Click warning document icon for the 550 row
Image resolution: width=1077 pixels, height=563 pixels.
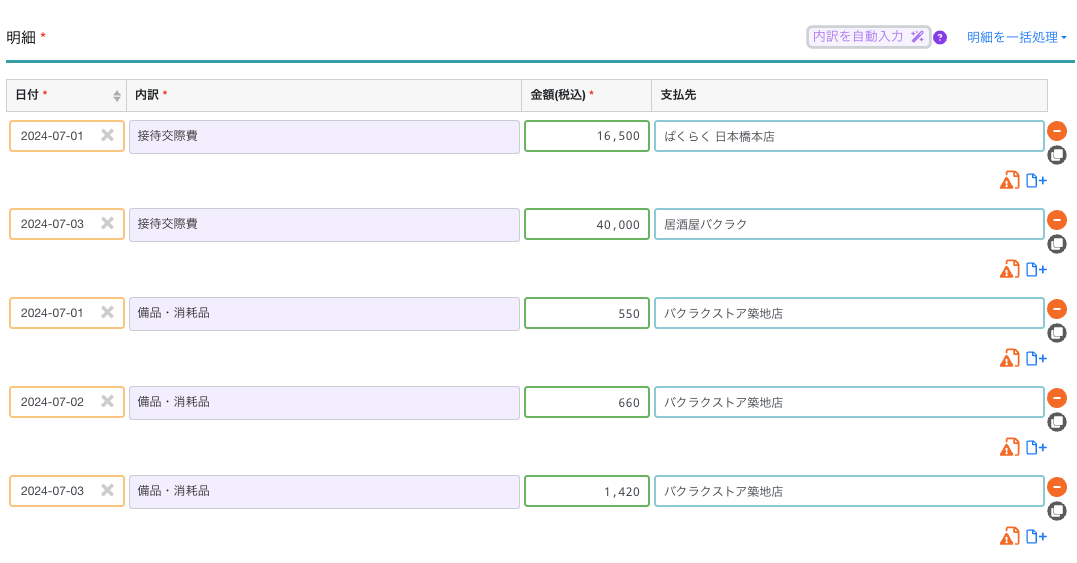[x=1010, y=358]
